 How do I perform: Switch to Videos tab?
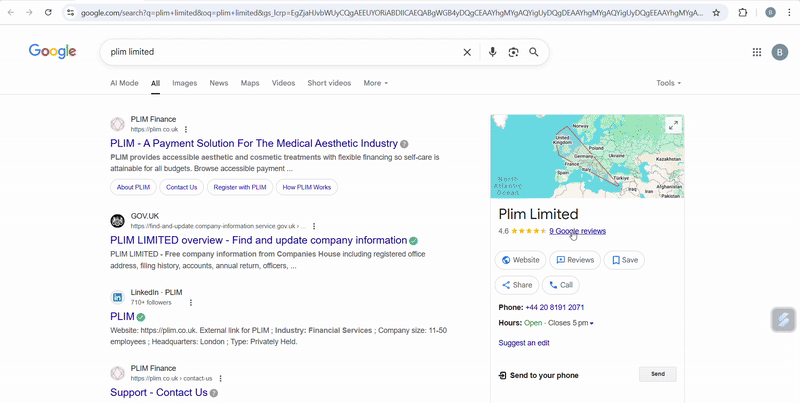[x=283, y=83]
